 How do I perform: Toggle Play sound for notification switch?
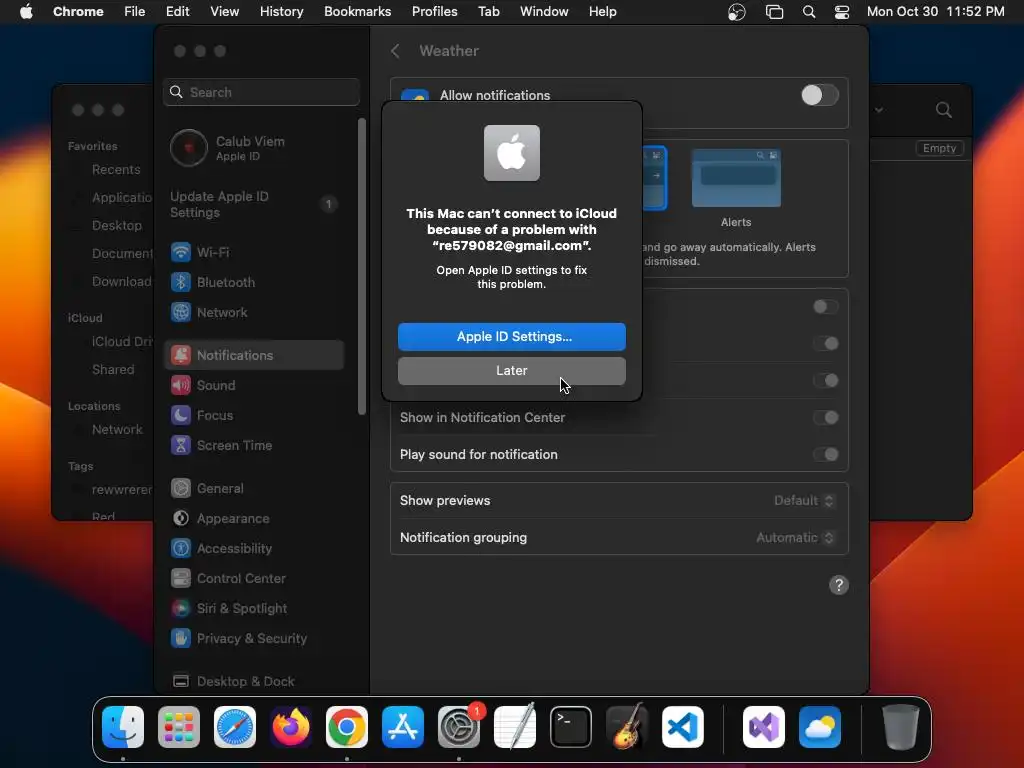pyautogui.click(x=826, y=455)
